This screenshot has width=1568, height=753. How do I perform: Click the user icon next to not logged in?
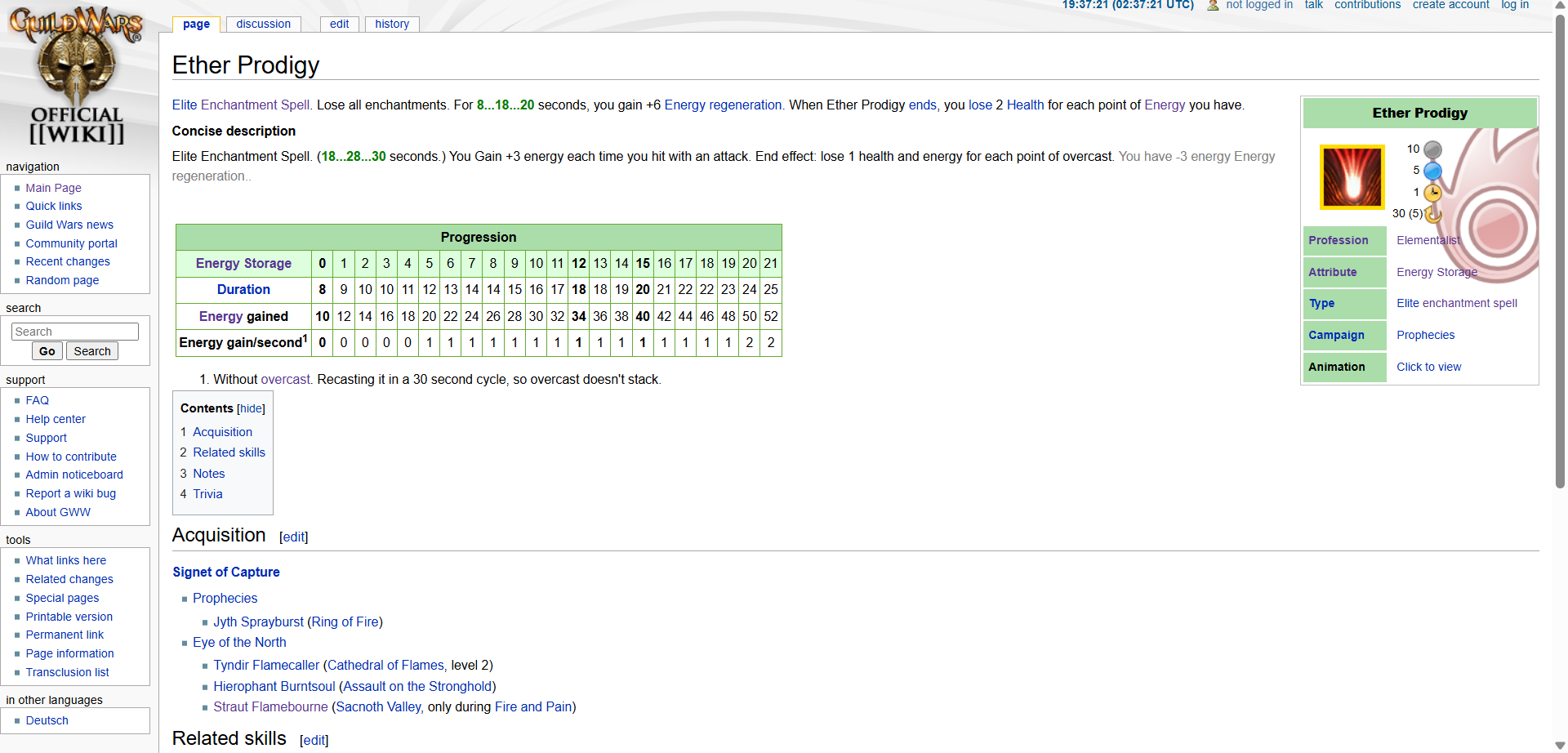1213,5
